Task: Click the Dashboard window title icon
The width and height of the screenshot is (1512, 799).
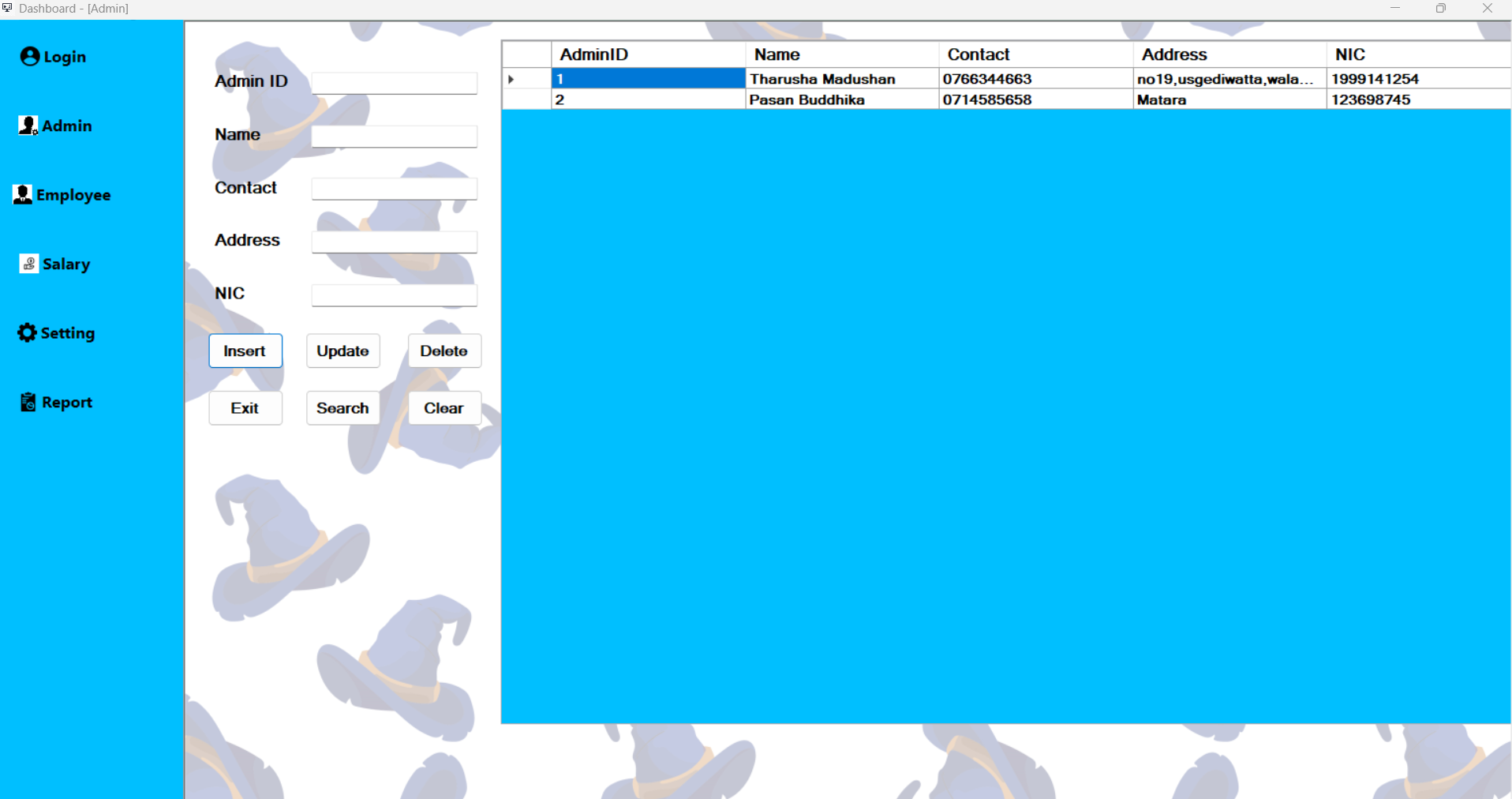Action: [7, 8]
